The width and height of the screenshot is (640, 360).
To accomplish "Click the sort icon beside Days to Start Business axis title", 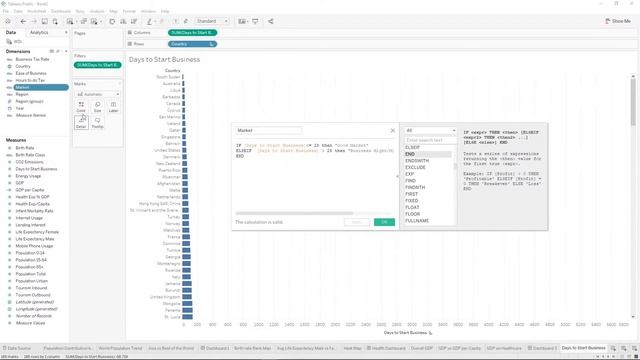I will tap(430, 333).
